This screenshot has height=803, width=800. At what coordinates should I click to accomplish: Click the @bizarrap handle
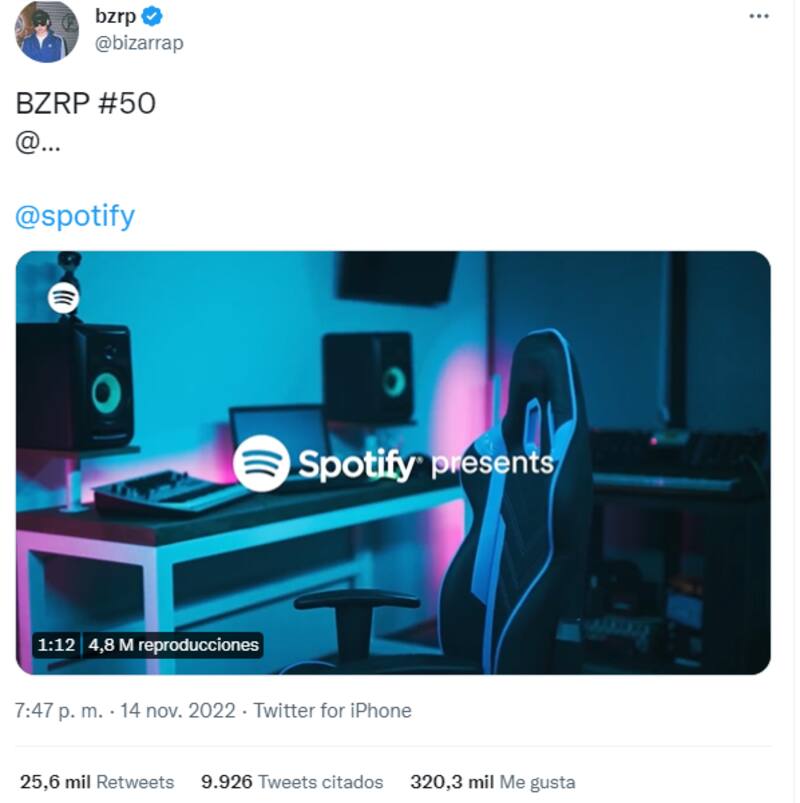tap(138, 43)
